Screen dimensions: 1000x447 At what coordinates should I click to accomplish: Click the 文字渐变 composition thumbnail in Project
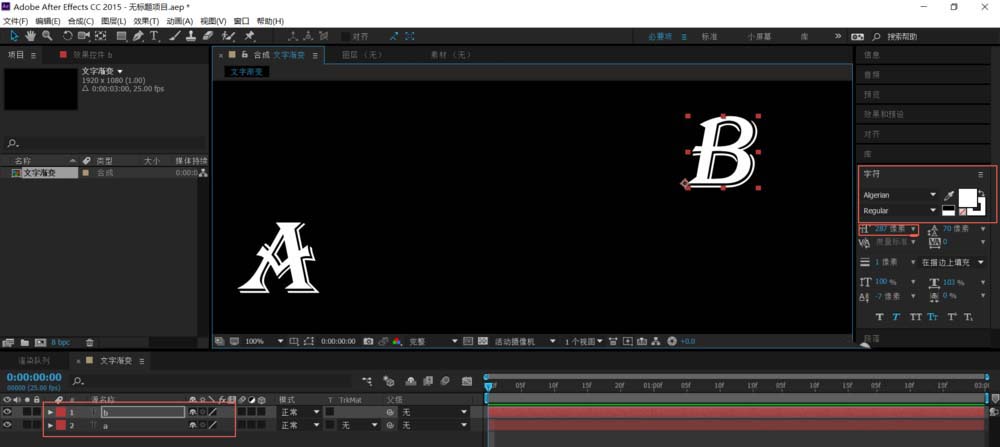41,89
